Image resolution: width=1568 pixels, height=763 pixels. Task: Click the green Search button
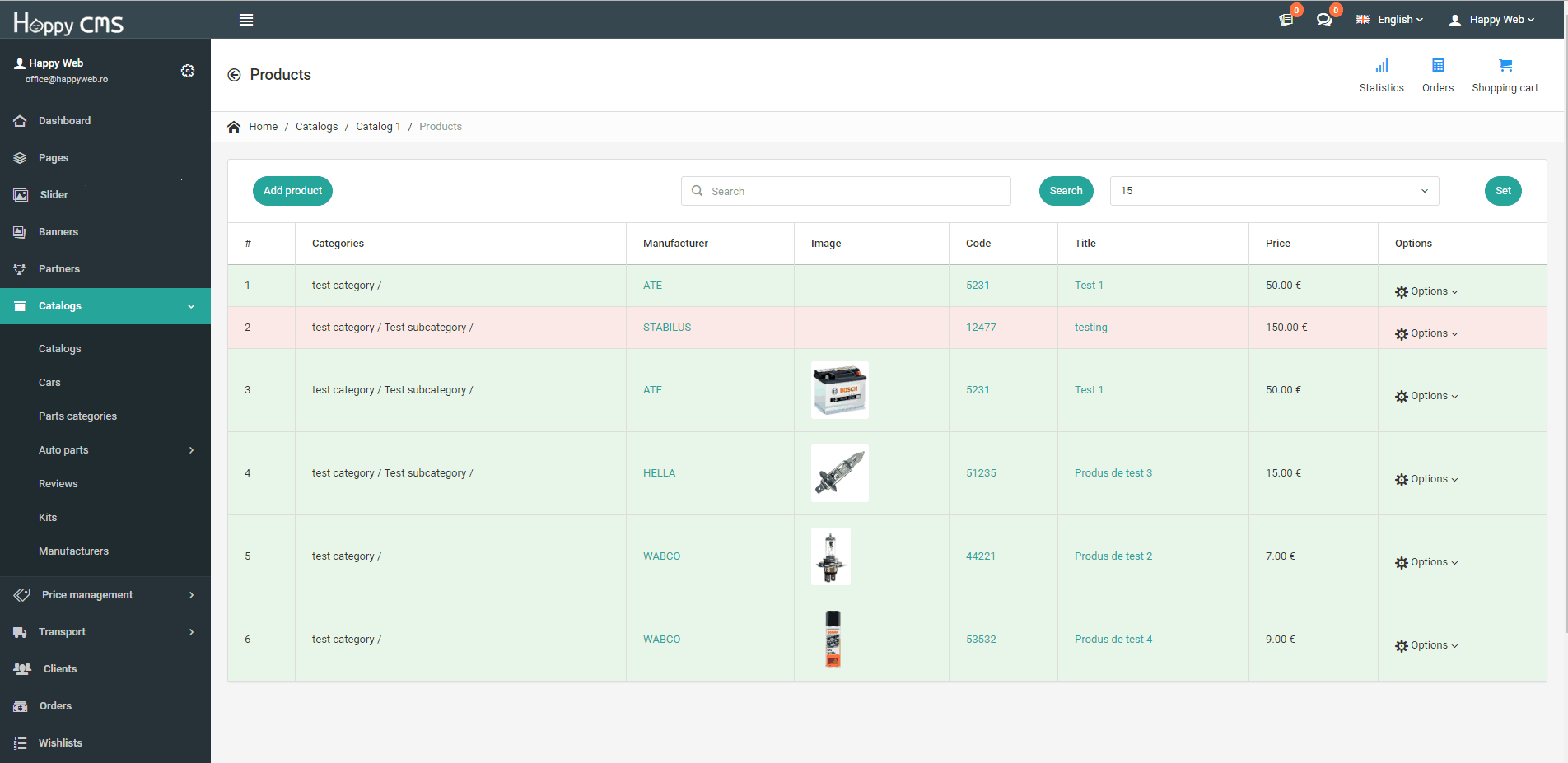1066,191
